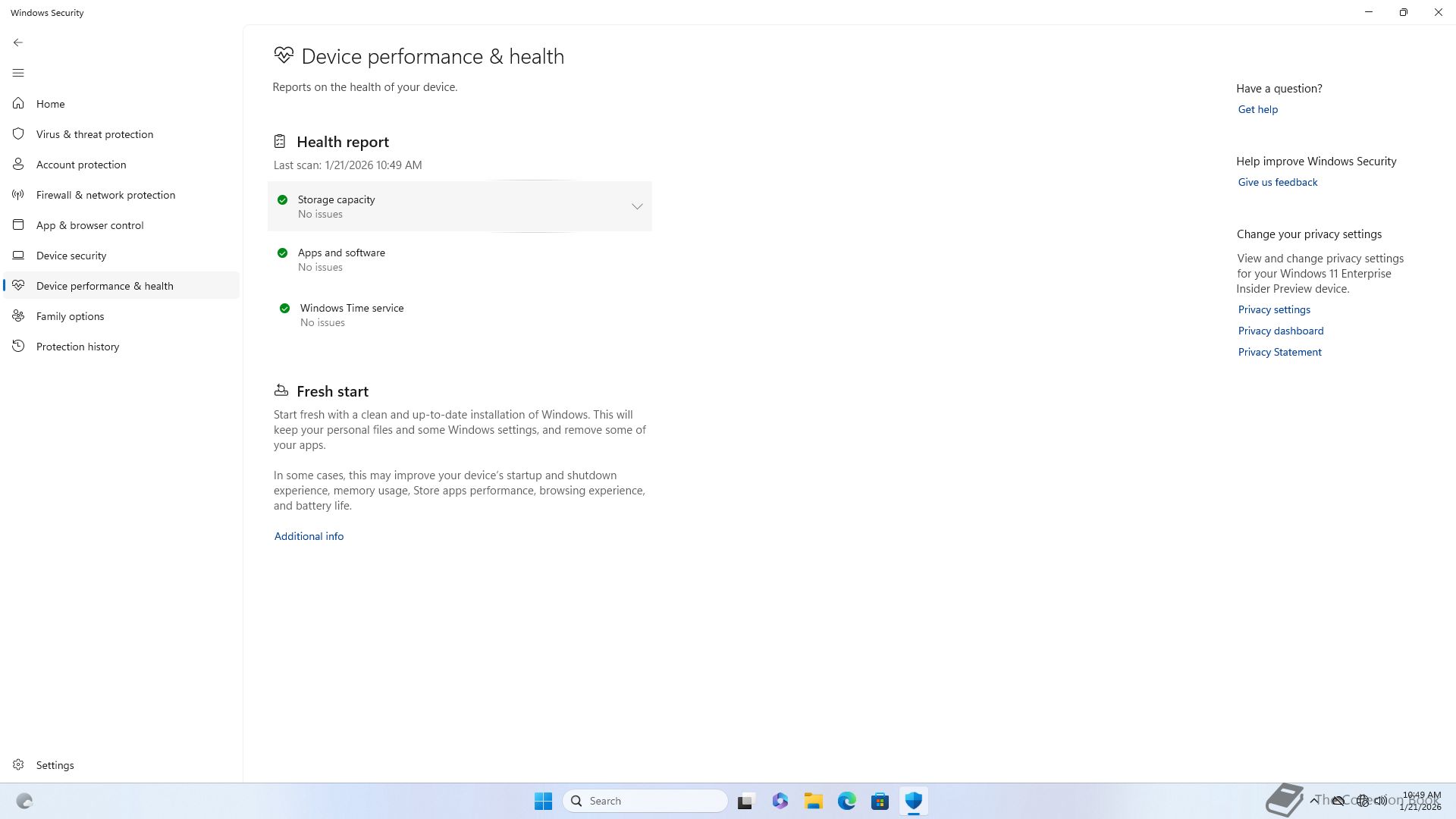The height and width of the screenshot is (819, 1456).
Task: Open the Privacy dashboard link
Action: point(1280,331)
